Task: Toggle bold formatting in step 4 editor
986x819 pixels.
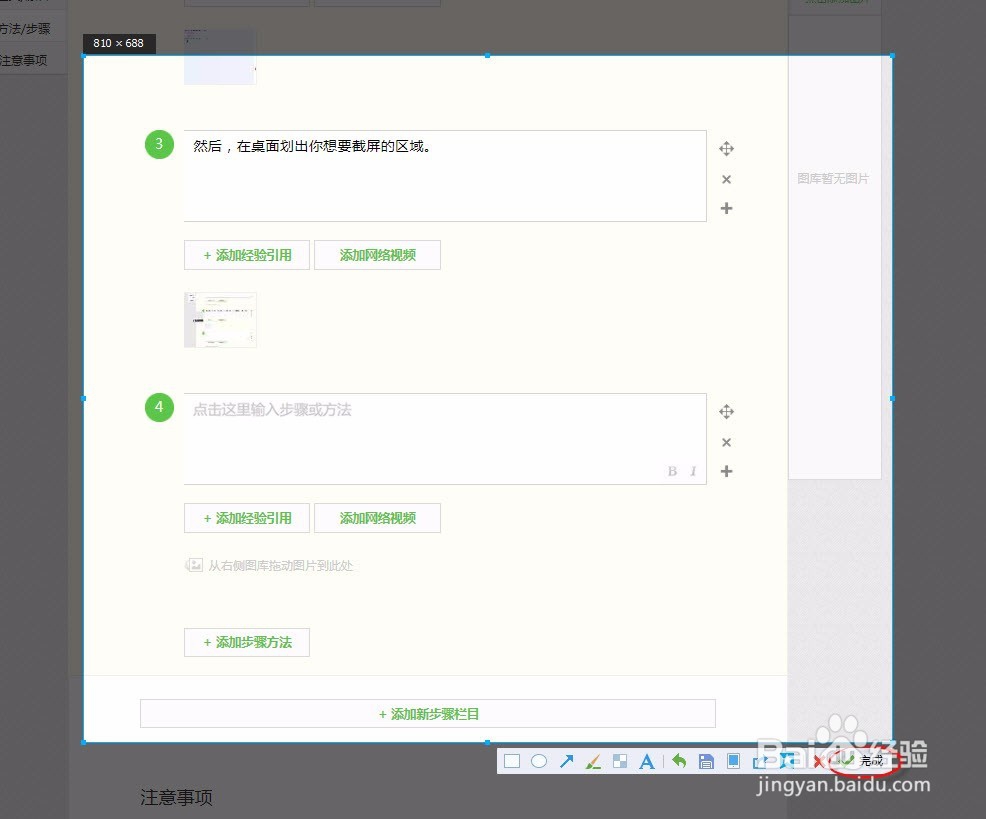Action: 672,471
